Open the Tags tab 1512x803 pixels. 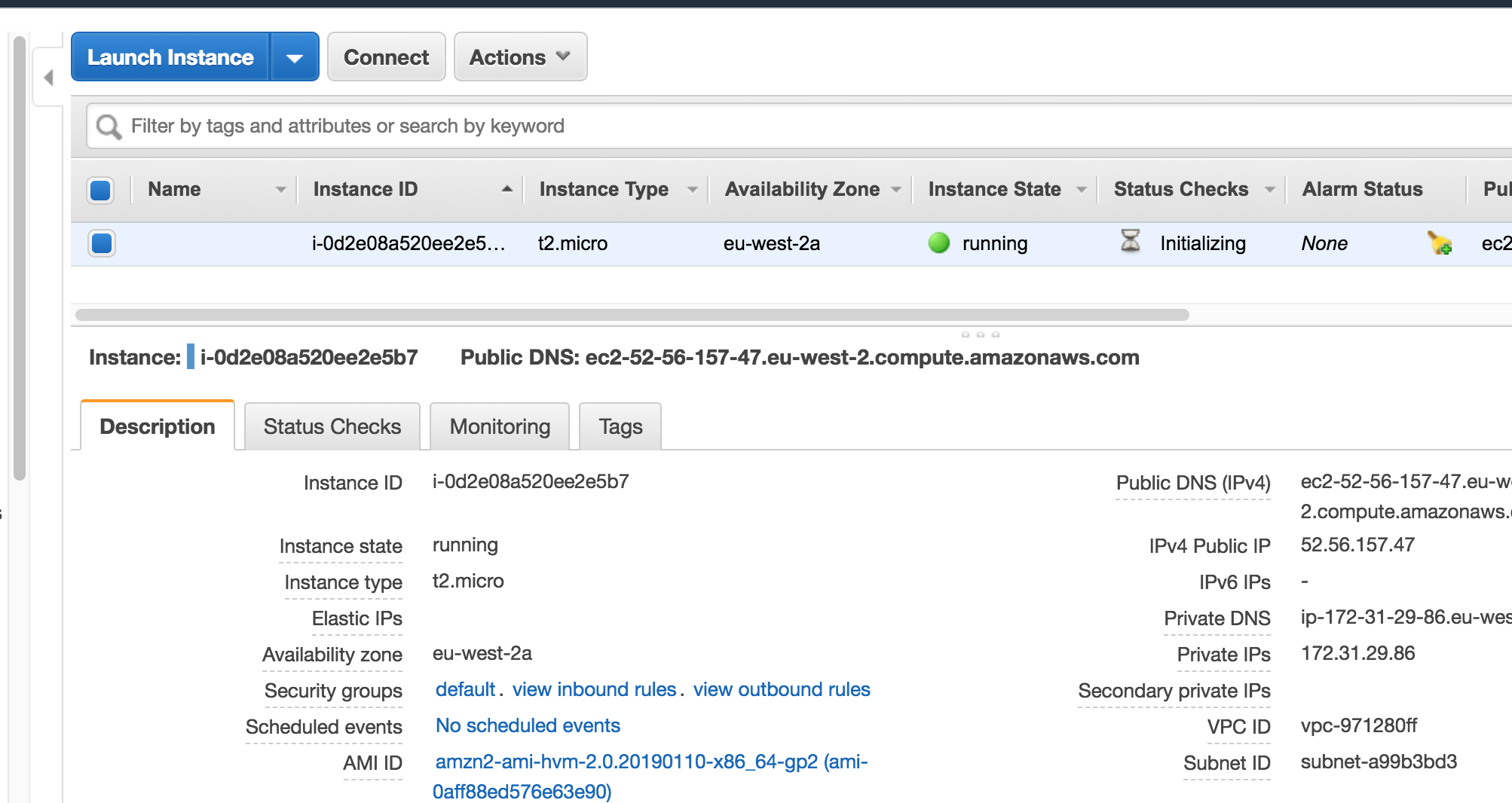click(620, 426)
